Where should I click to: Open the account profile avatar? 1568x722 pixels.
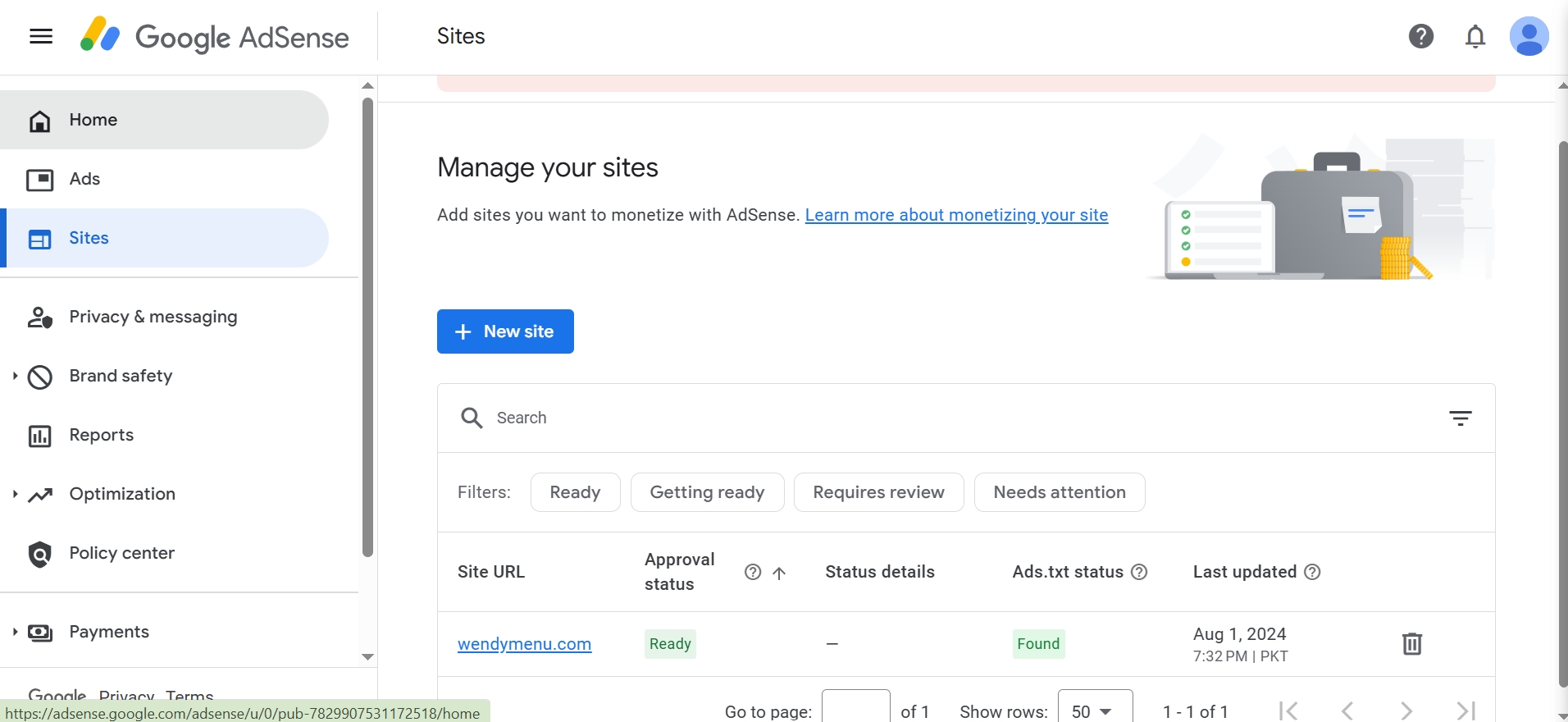point(1529,37)
